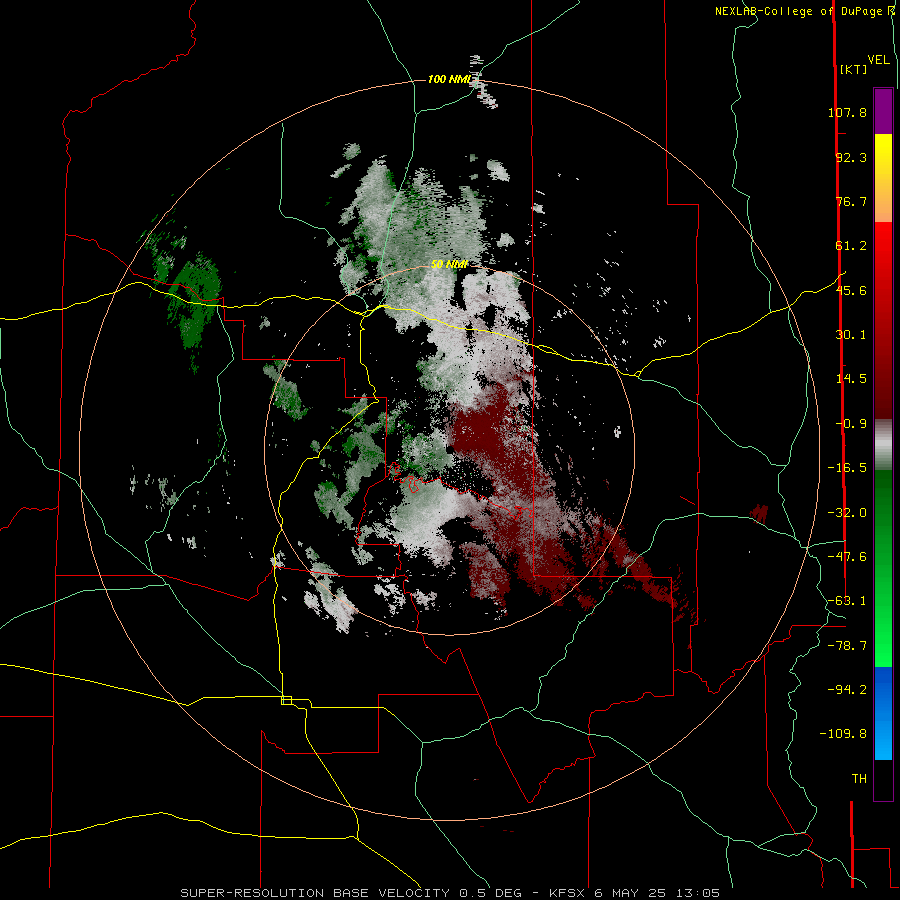Screen dimensions: 900x900
Task: Click the VEL legend heading
Action: click(879, 60)
